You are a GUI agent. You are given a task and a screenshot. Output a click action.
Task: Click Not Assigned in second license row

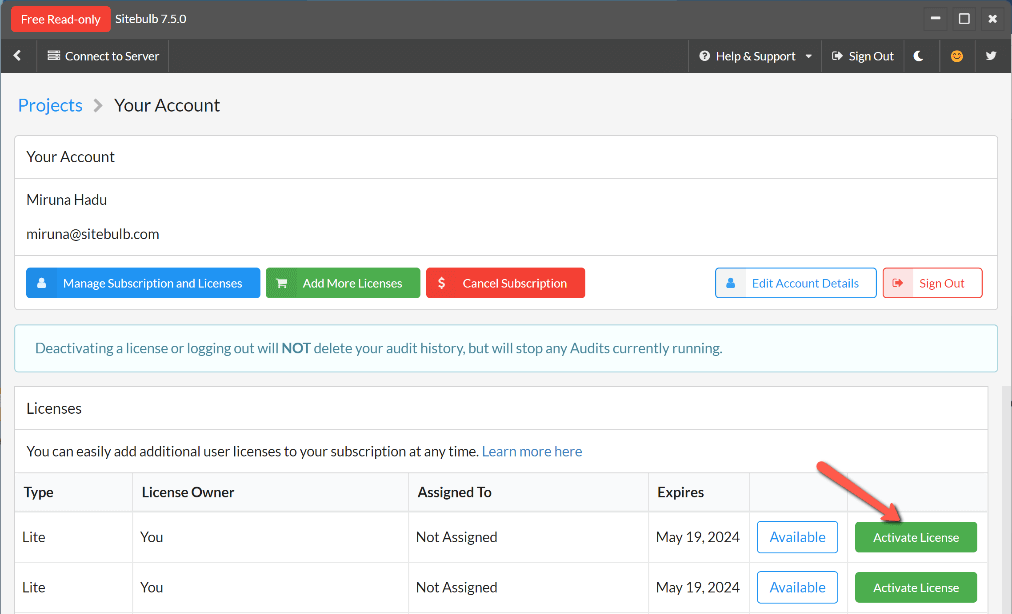pyautogui.click(x=456, y=588)
